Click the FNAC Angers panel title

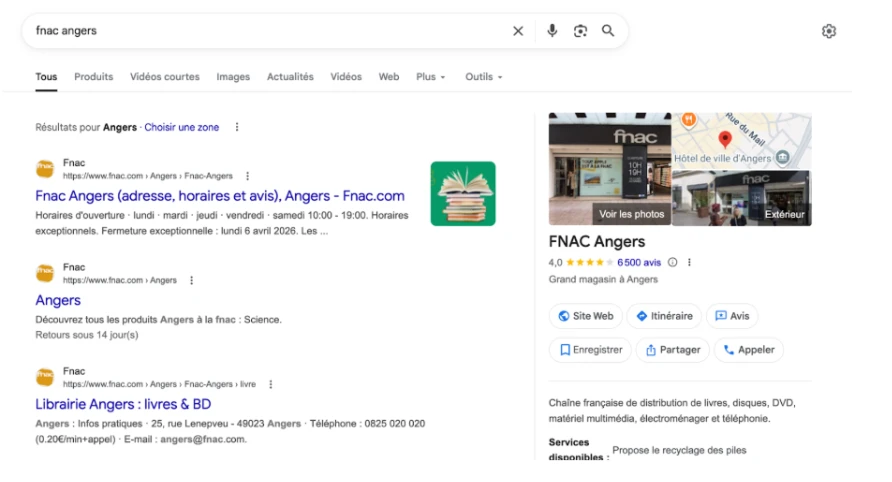[597, 242]
